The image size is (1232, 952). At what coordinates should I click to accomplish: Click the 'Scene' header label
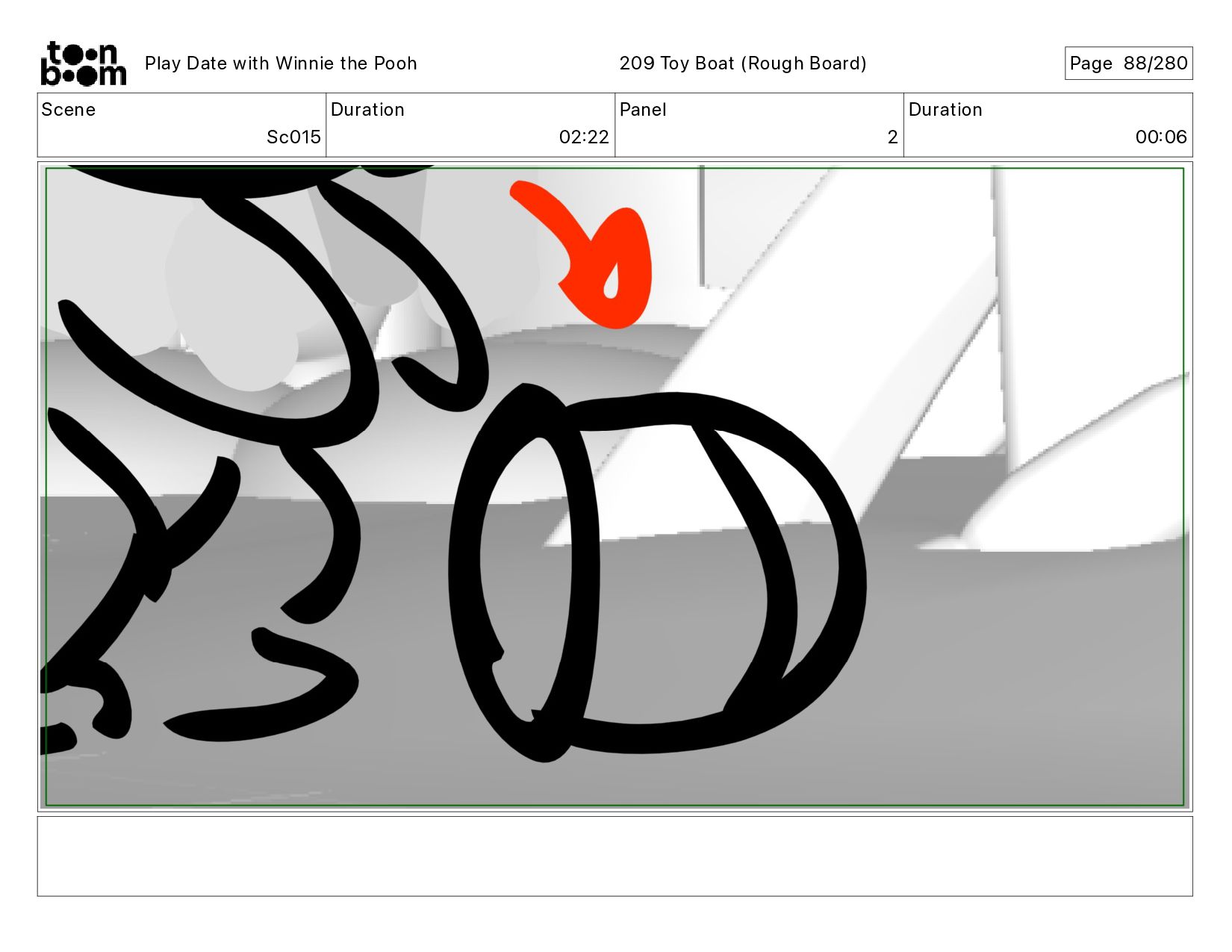click(69, 110)
